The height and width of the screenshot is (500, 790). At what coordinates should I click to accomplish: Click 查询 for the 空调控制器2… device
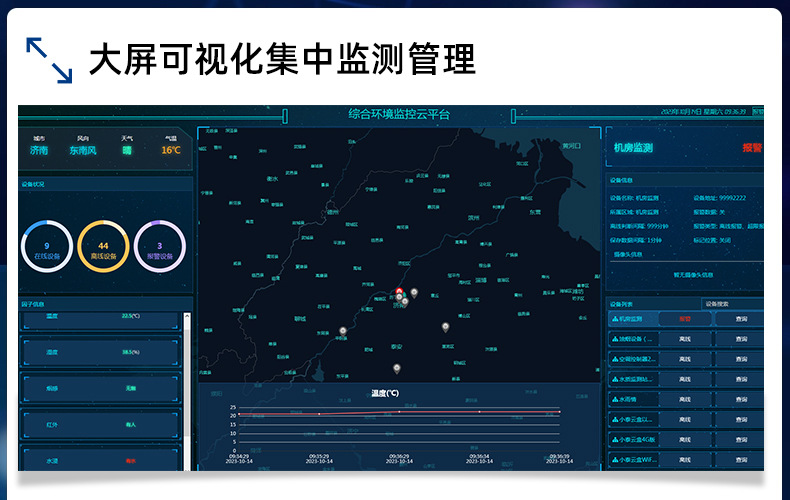741,359
